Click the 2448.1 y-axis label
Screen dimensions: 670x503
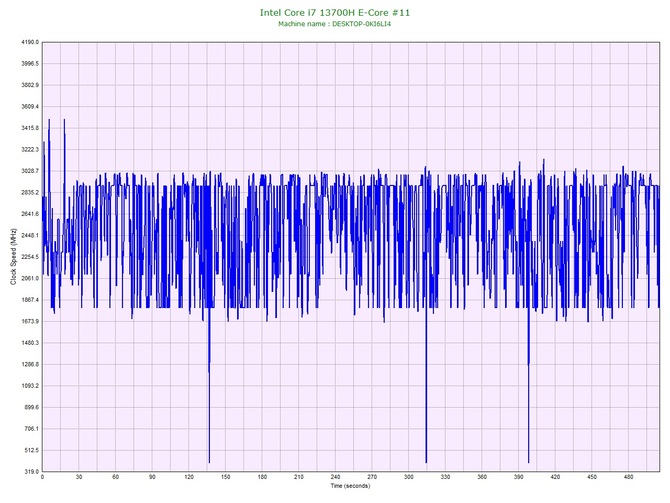point(30,235)
